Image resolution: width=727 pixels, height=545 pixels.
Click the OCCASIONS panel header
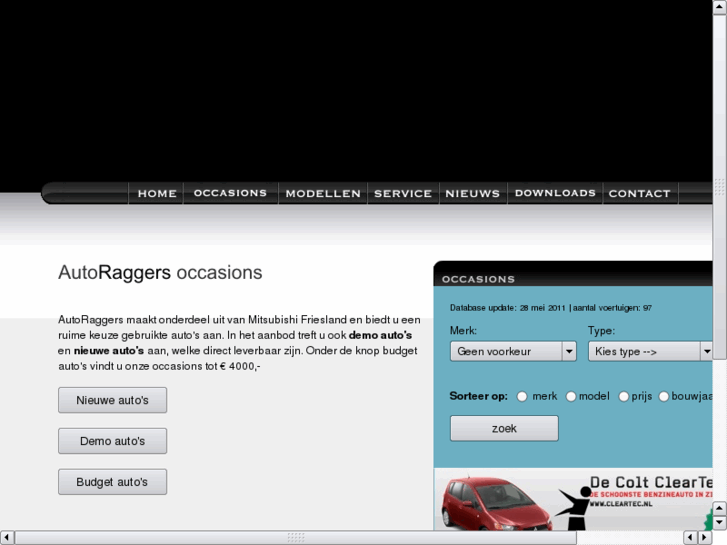[573, 274]
